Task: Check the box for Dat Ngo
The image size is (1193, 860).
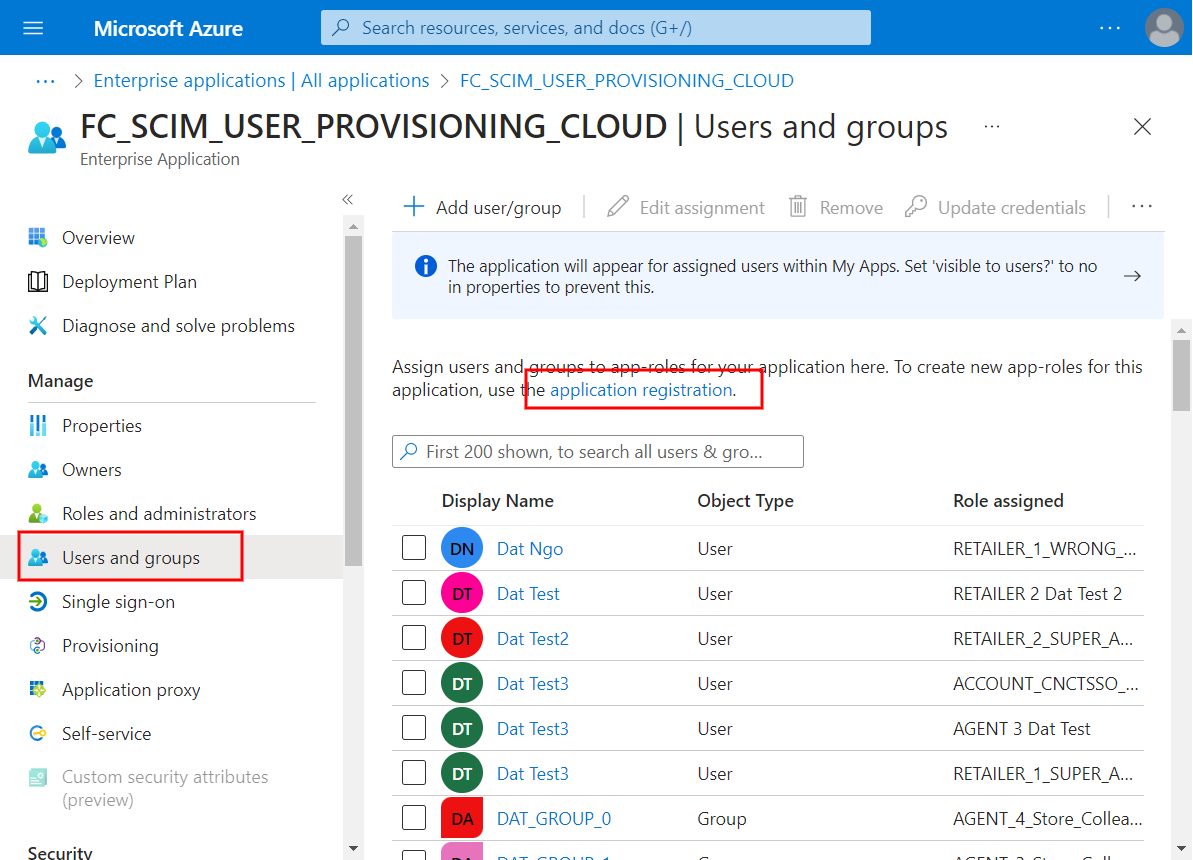Action: click(x=414, y=549)
